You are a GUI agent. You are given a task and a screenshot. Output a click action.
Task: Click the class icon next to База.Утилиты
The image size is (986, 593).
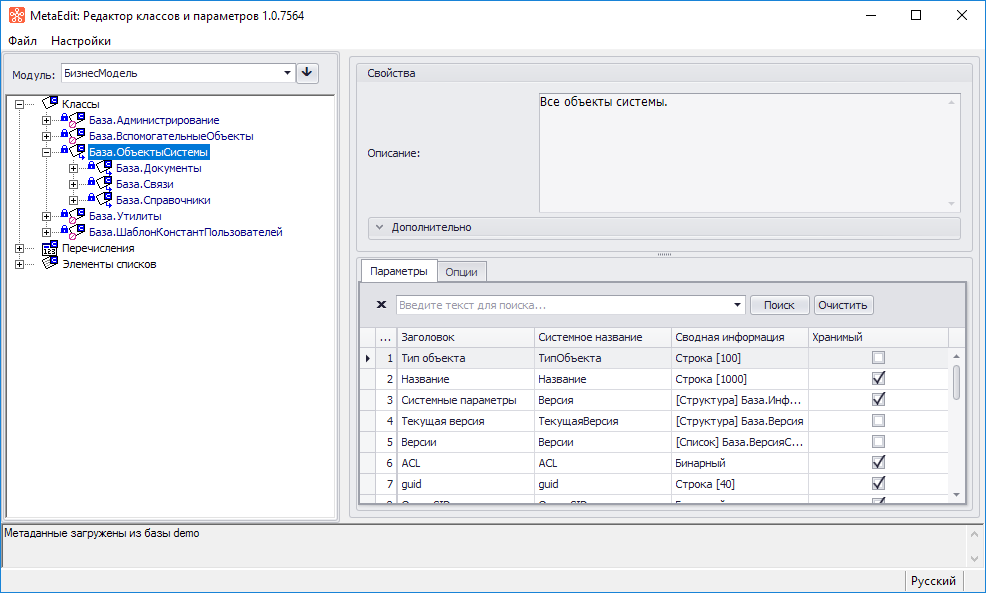coord(76,216)
